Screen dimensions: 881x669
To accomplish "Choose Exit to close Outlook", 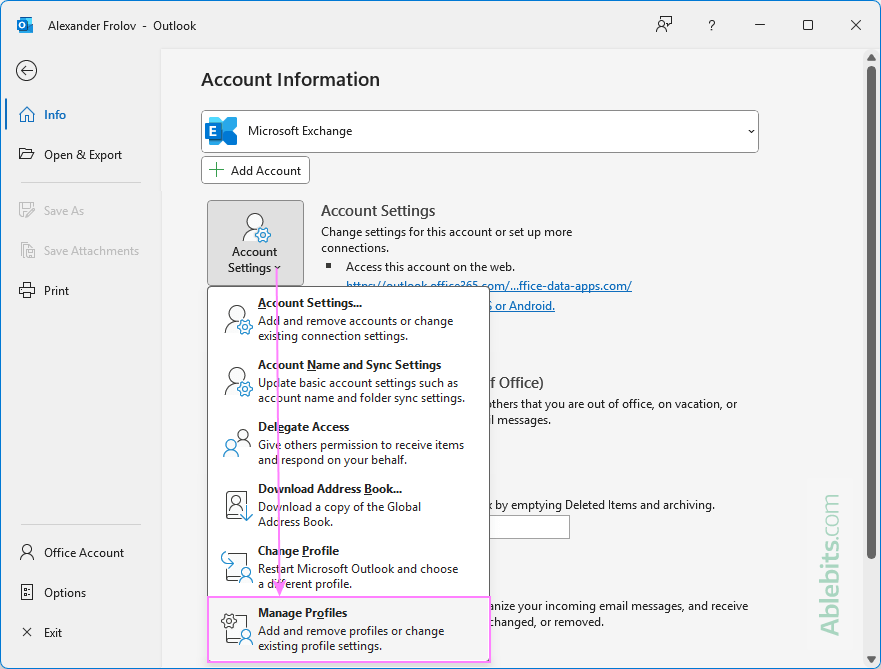I will point(83,632).
